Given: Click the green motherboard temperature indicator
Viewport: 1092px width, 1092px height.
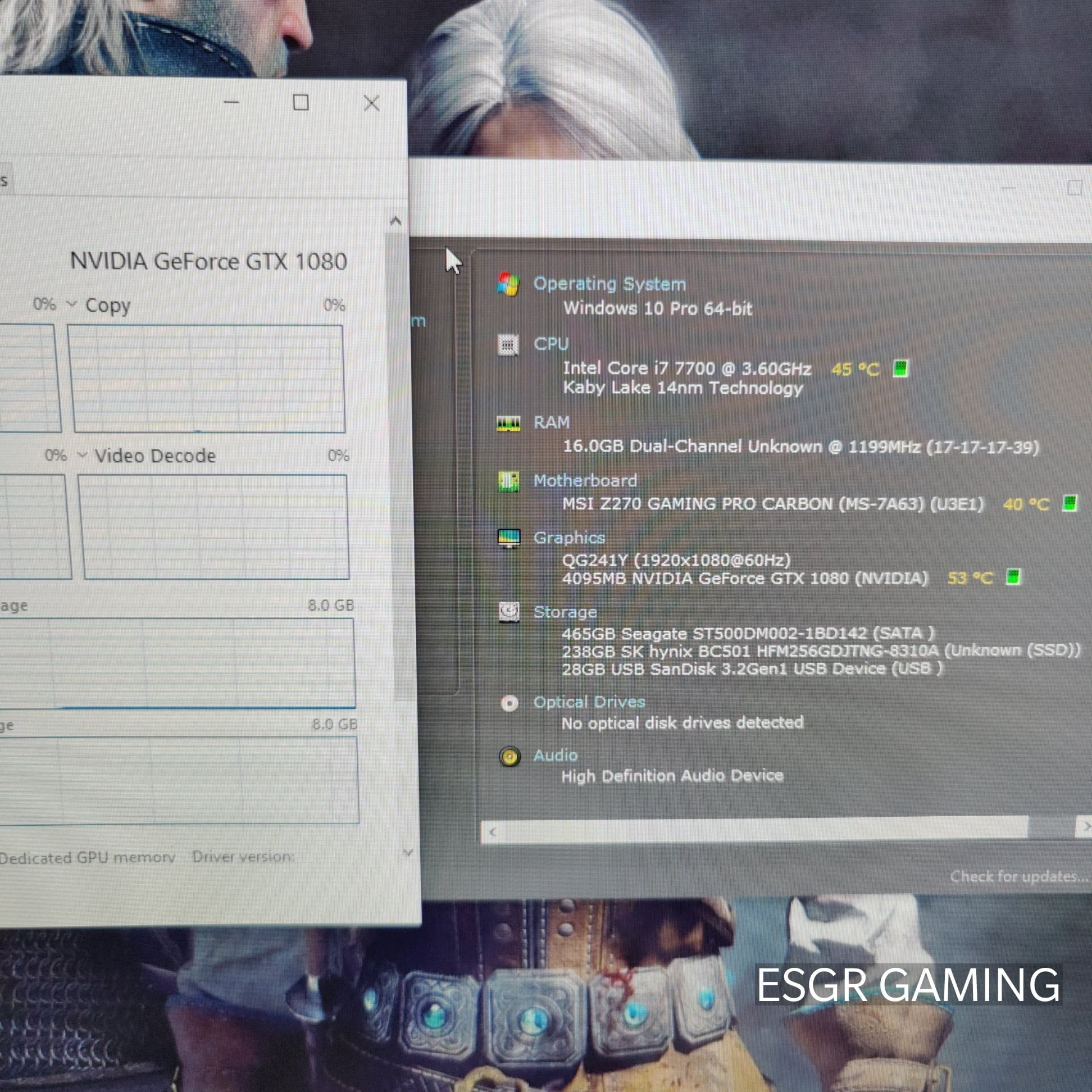Looking at the screenshot, I should click(x=1070, y=503).
